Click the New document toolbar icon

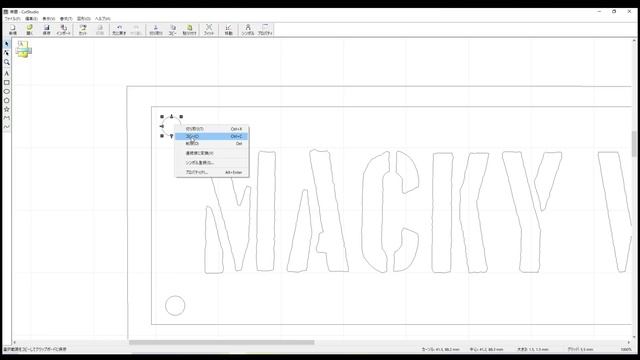coord(13,29)
